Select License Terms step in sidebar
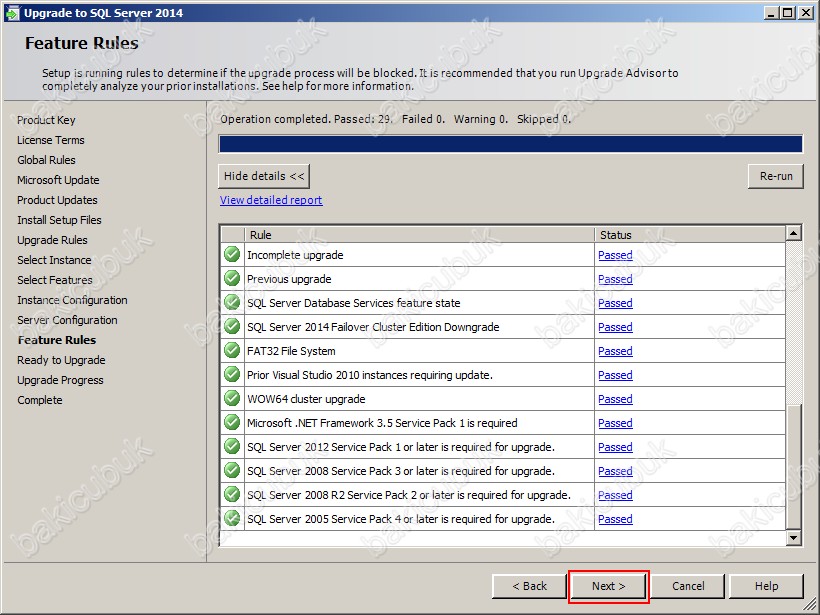This screenshot has width=820, height=615. (51, 140)
